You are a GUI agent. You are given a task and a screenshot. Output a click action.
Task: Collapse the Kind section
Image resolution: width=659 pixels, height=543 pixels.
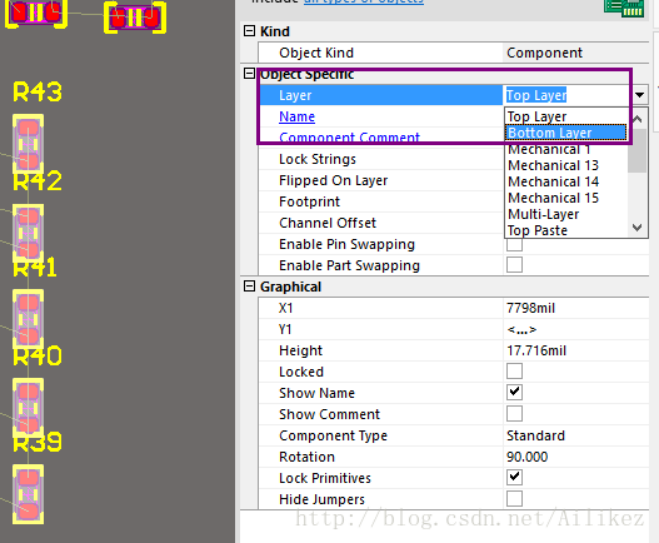click(x=249, y=32)
